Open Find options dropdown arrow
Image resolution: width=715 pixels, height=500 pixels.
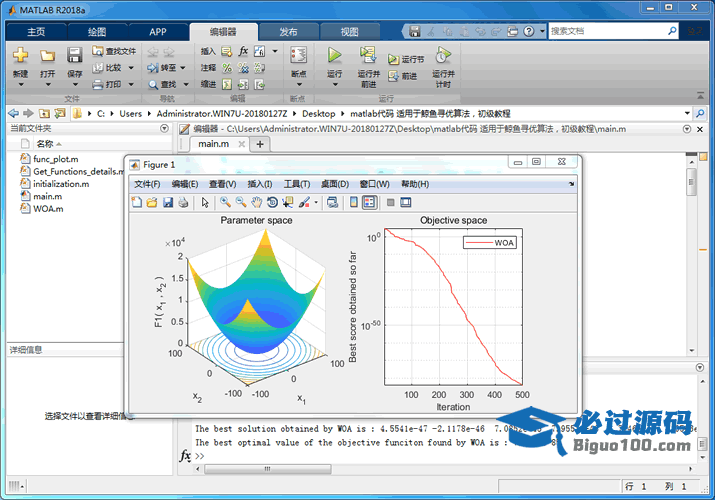point(186,85)
